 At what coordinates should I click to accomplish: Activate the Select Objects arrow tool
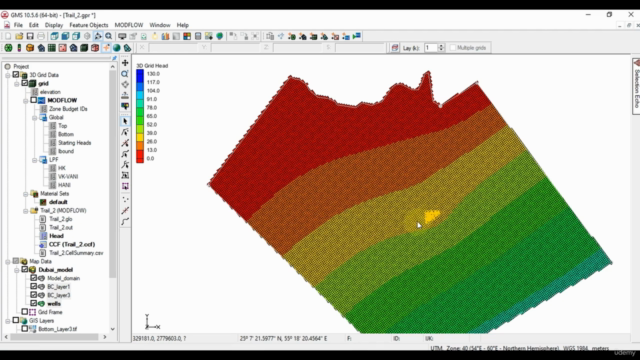pyautogui.click(x=125, y=121)
